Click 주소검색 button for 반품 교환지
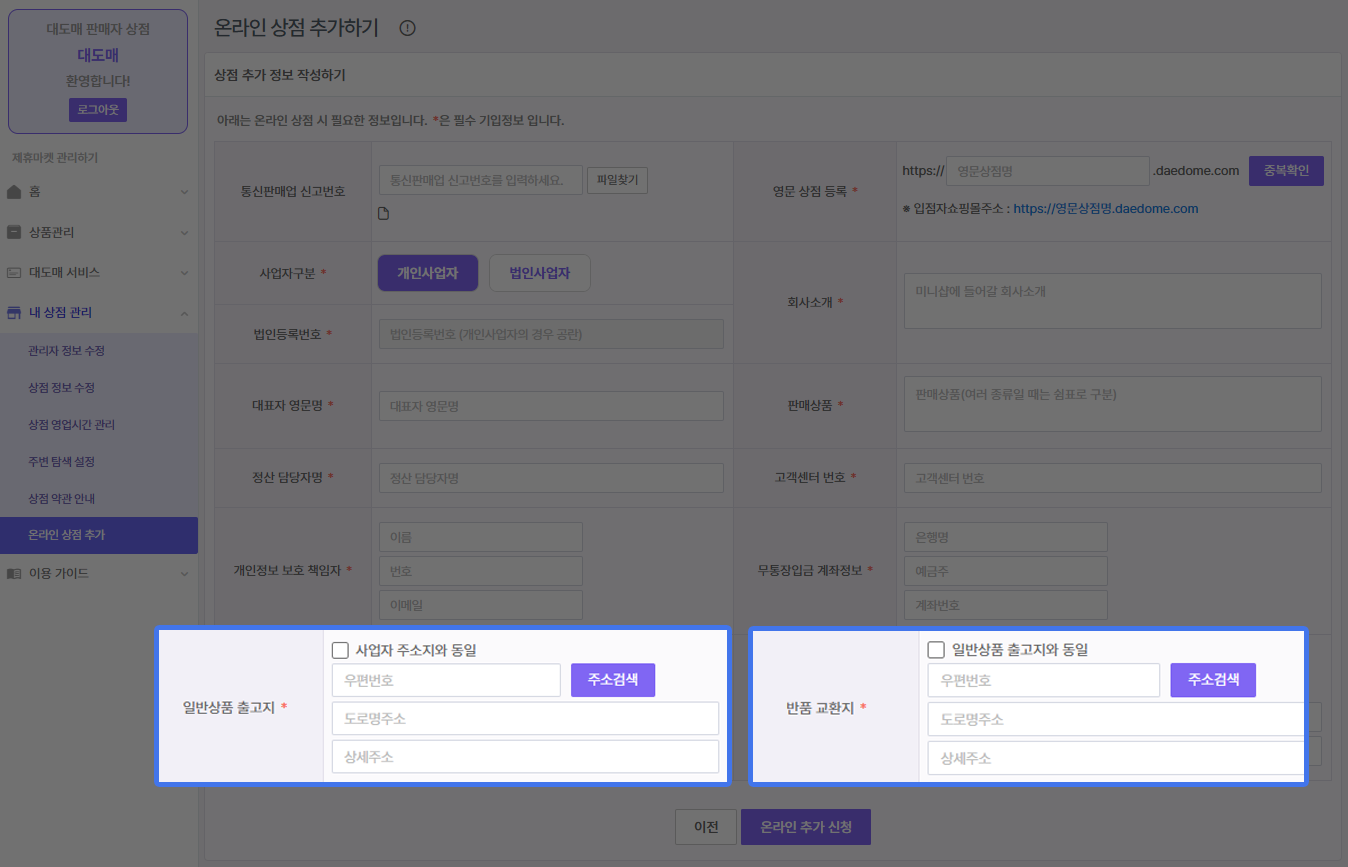 pyautogui.click(x=1212, y=680)
